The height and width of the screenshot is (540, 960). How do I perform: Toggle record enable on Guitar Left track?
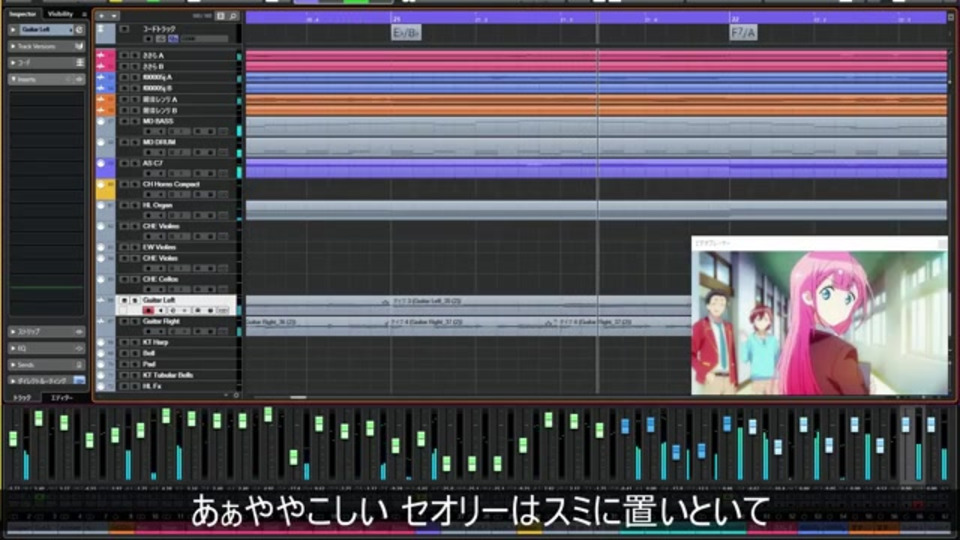148,311
